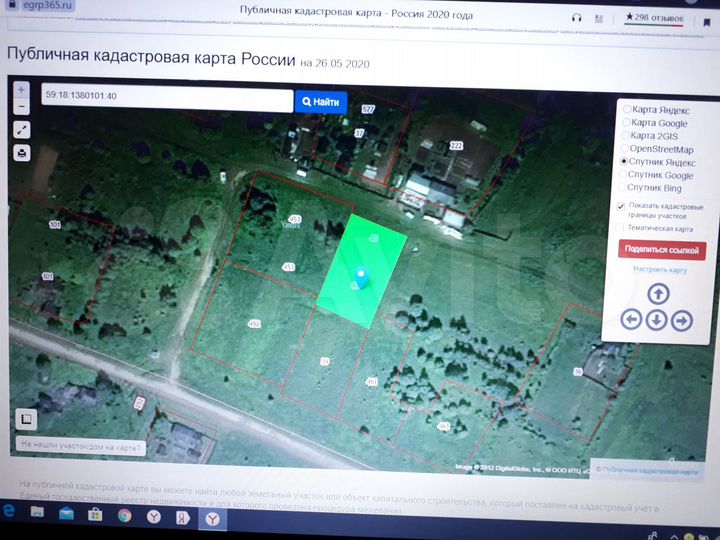Click the egrp365.ru address bar
The width and height of the screenshot is (720, 540).
point(40,5)
